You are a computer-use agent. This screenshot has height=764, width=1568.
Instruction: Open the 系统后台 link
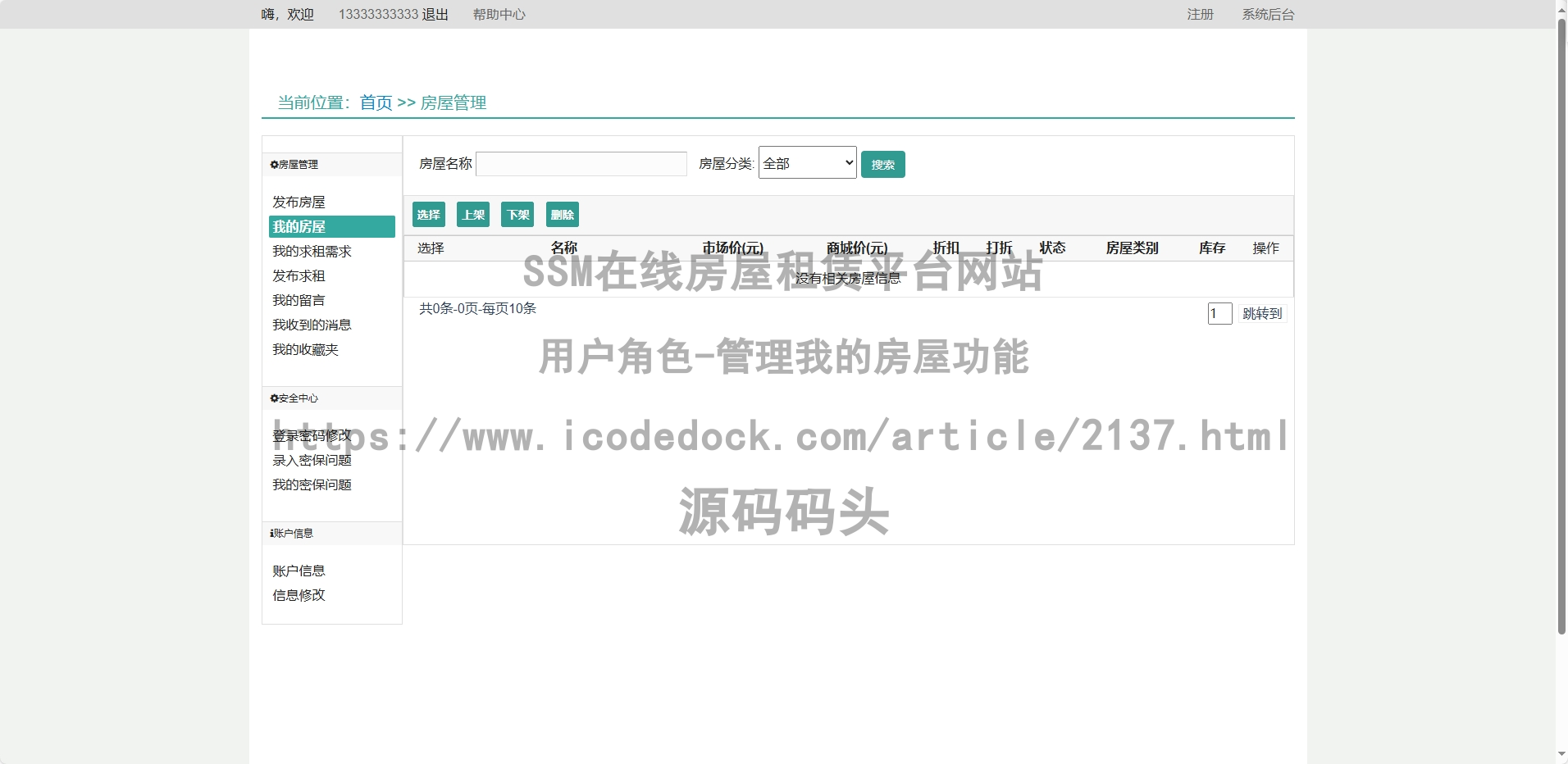[1268, 15]
